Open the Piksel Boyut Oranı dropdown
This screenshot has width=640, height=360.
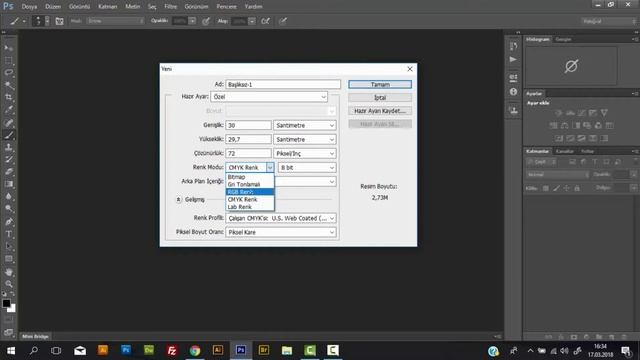tap(281, 232)
